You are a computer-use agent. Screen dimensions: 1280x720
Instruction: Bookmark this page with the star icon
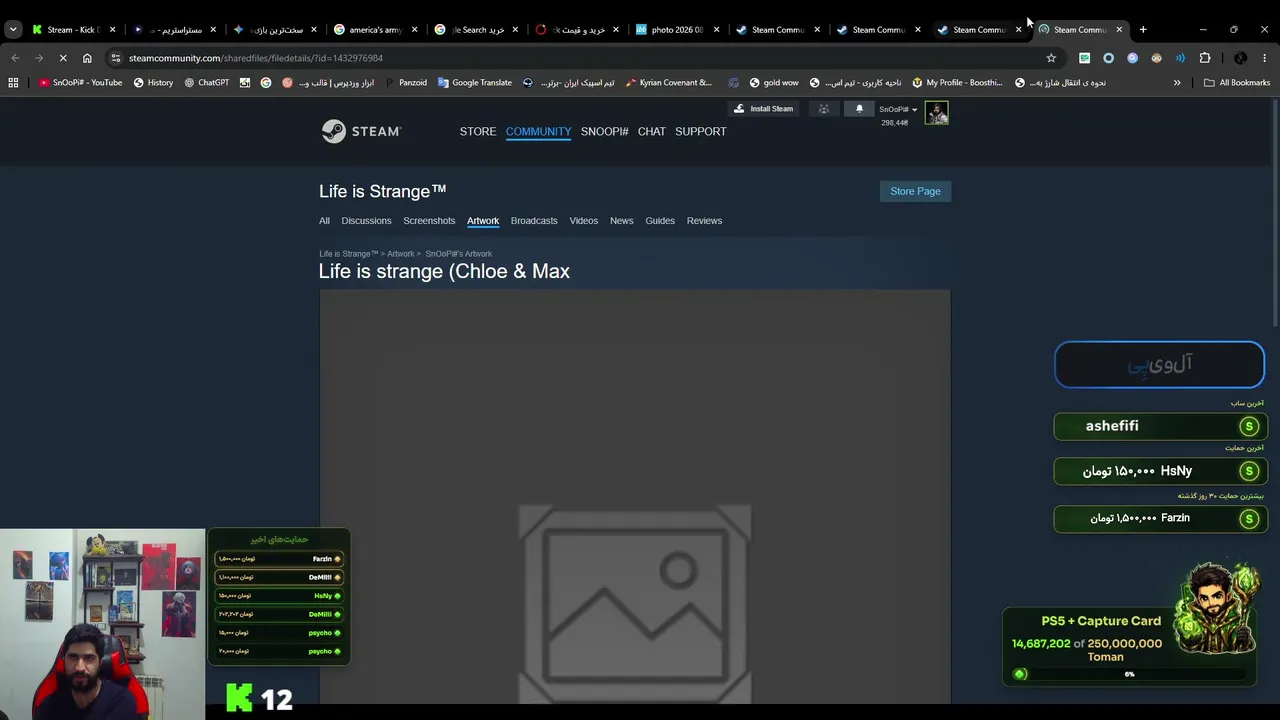[x=1051, y=58]
